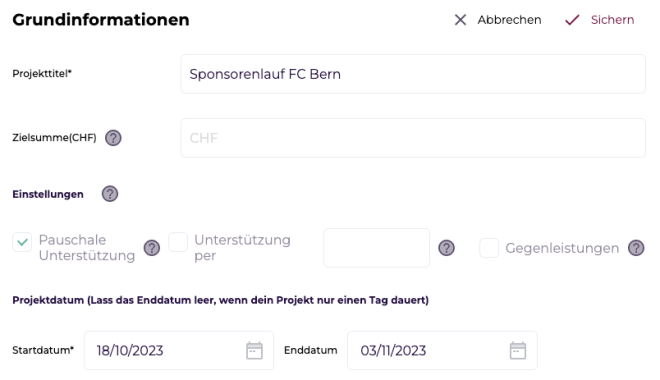Click the empty Unterstützung per unit field
Image resolution: width=660 pixels, height=380 pixels.
377,248
